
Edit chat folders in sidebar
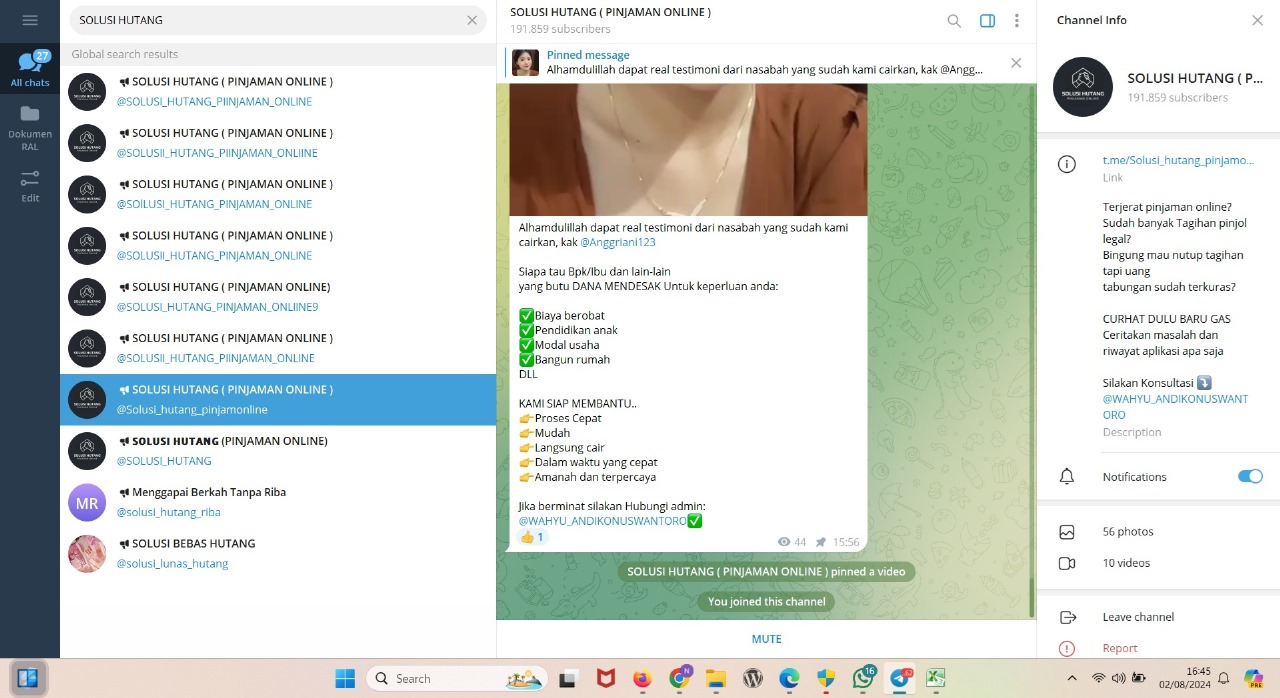[30, 185]
